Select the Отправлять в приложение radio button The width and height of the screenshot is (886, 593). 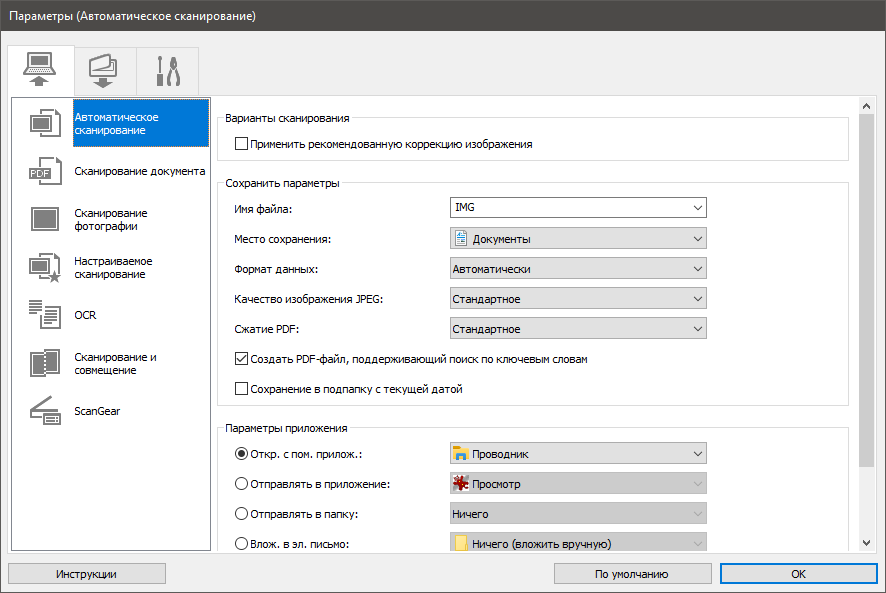click(241, 484)
